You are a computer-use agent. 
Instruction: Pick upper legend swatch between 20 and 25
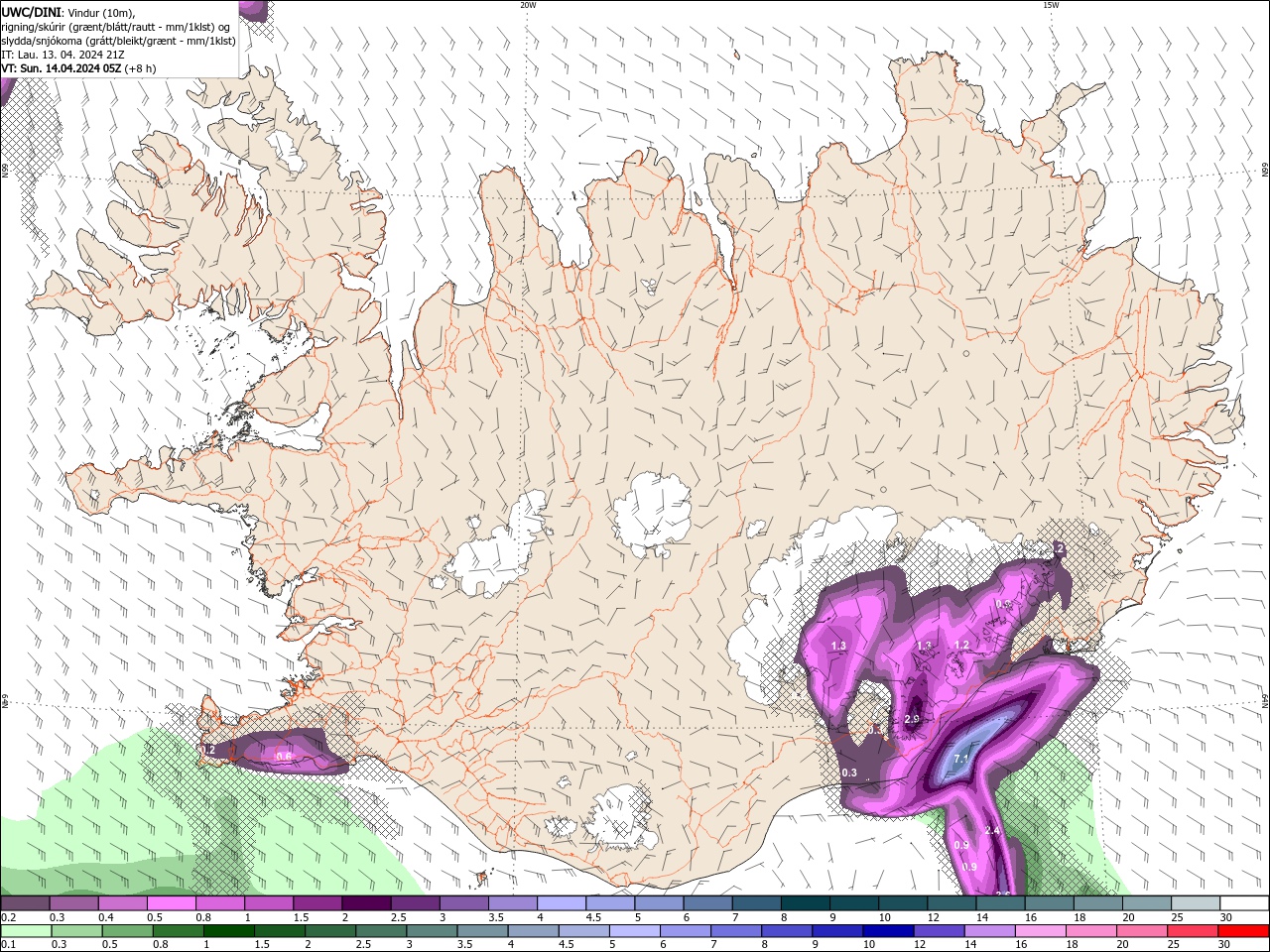pyautogui.click(x=1146, y=903)
